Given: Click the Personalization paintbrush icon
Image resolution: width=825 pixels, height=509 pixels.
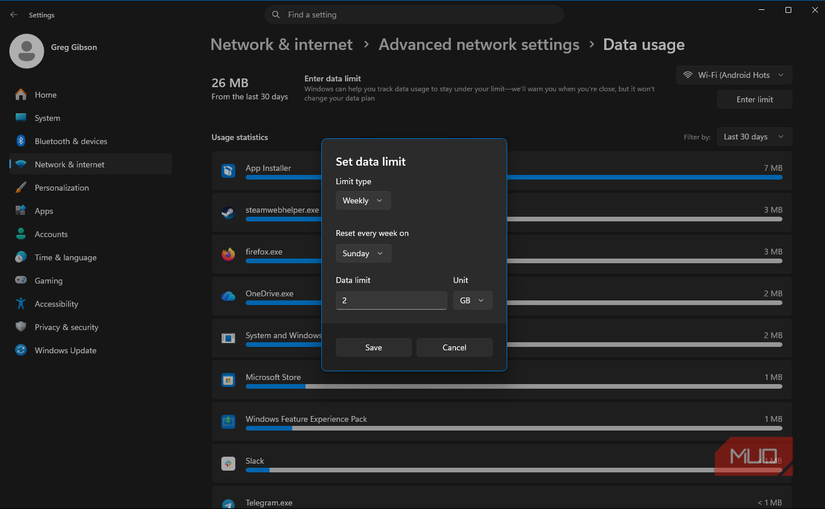Looking at the screenshot, I should tap(21, 187).
